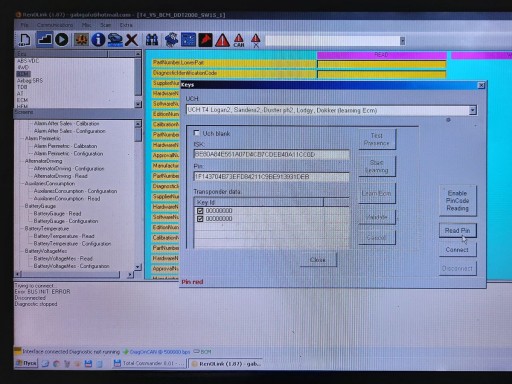Image resolution: width=512 pixels, height=384 pixels.
Task: Click the Pin input field
Action: coord(271,177)
